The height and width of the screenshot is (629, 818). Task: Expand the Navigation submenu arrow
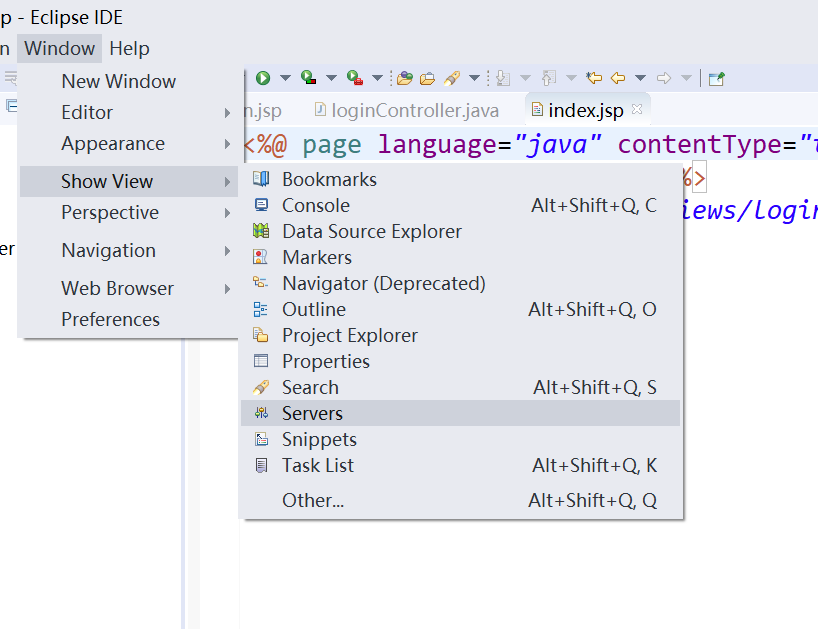point(227,251)
